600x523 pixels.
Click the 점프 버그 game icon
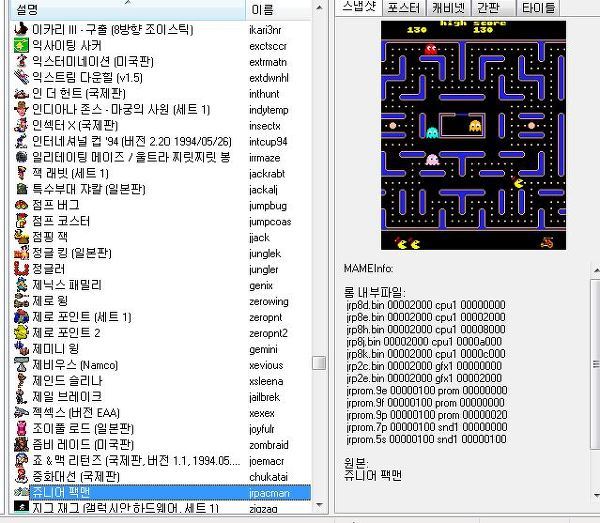21,205
